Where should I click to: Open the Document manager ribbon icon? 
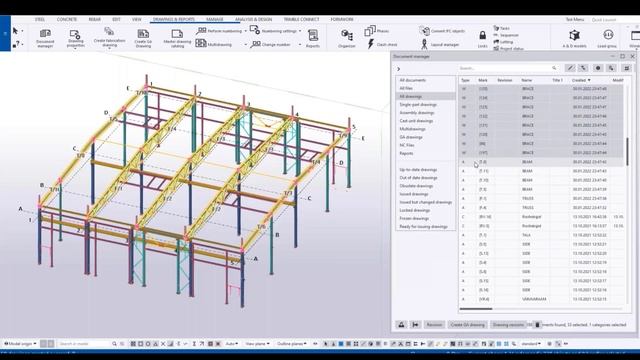click(x=45, y=38)
